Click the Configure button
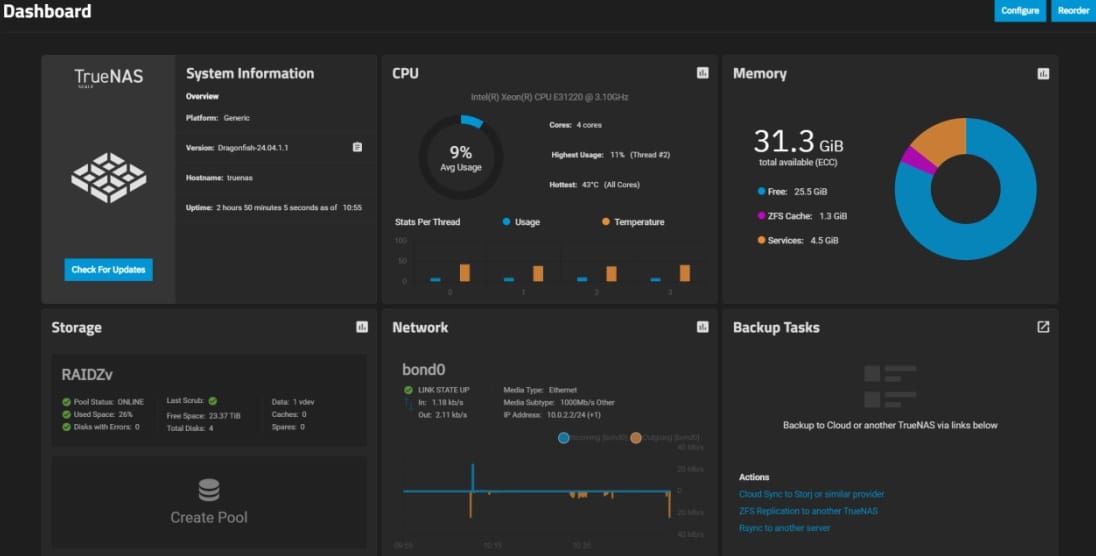 (x=1020, y=11)
